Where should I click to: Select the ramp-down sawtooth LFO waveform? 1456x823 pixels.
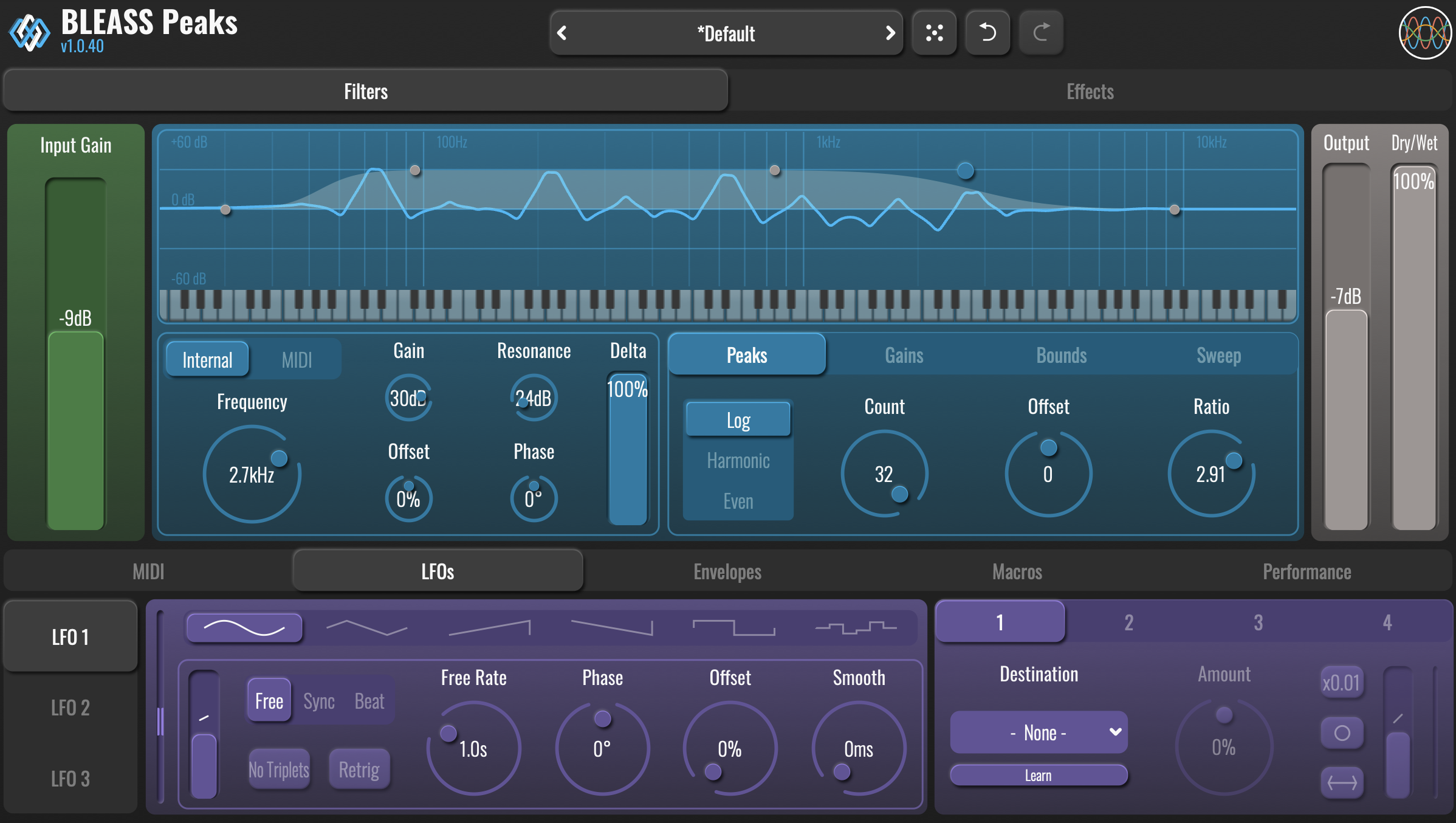pyautogui.click(x=611, y=628)
